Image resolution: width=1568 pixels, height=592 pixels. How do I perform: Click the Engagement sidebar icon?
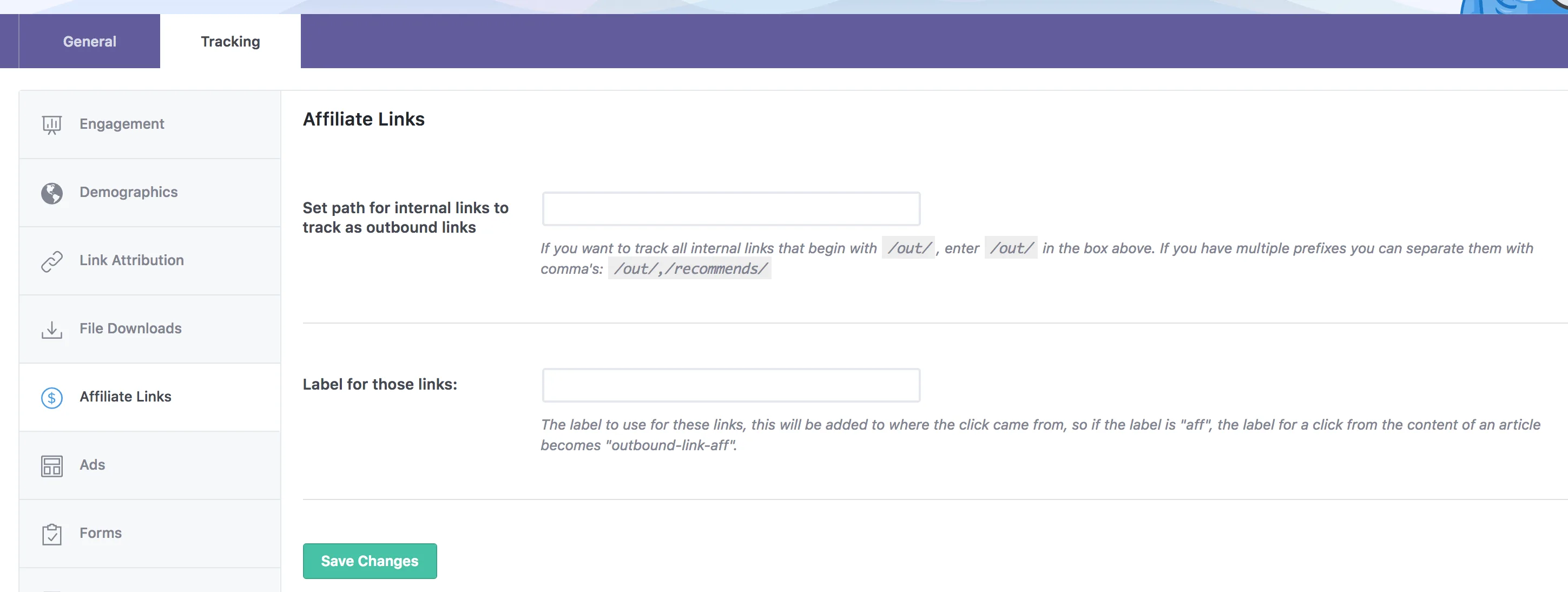51,124
